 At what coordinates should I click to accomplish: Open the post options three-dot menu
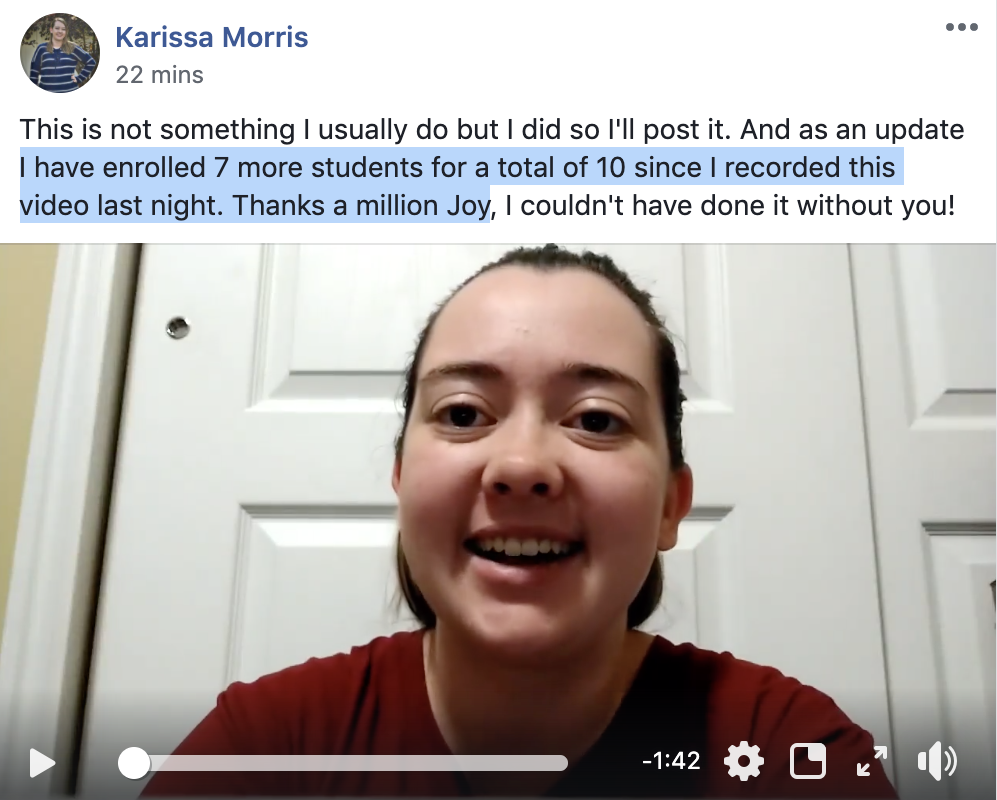(961, 27)
